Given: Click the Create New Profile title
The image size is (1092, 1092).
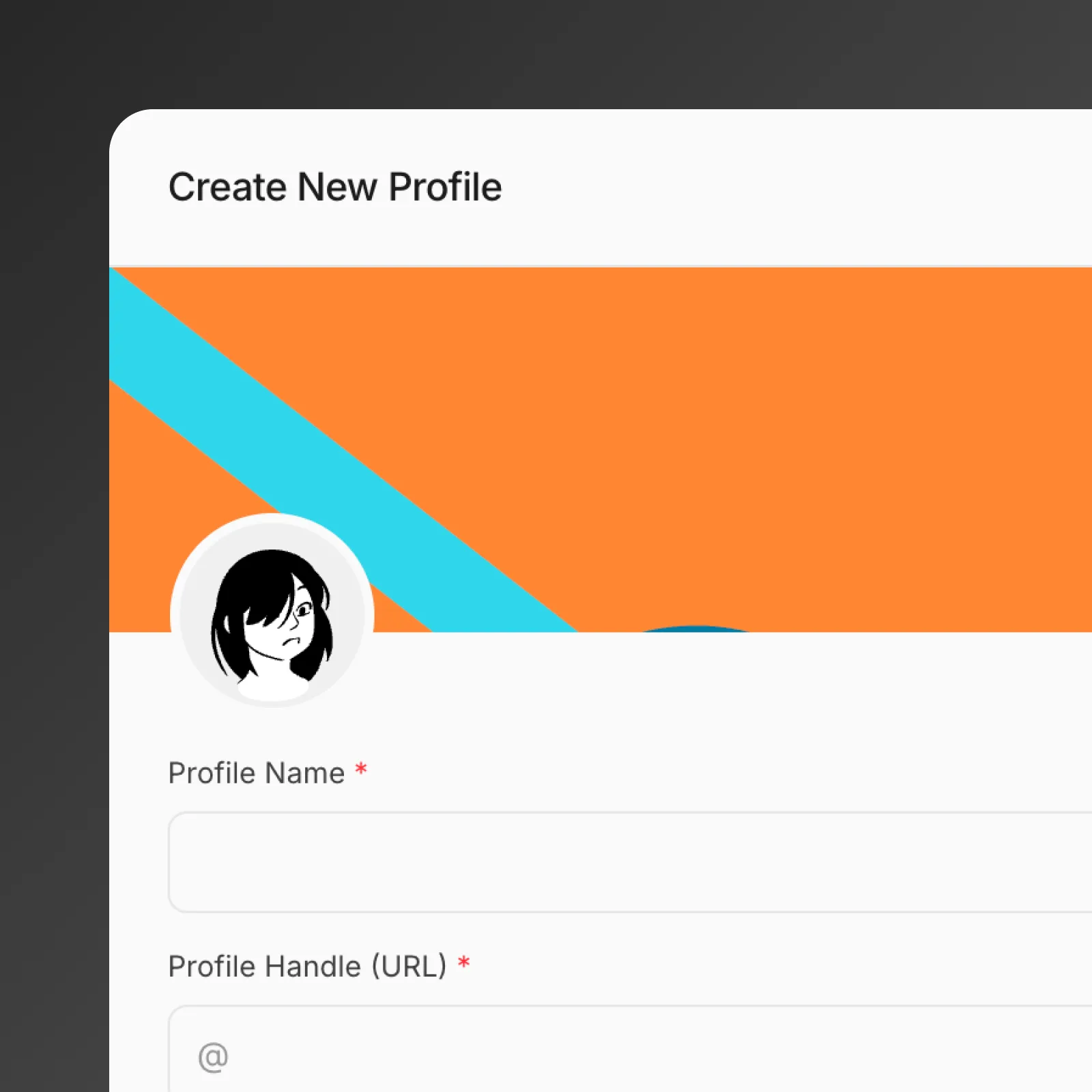Looking at the screenshot, I should (334, 186).
